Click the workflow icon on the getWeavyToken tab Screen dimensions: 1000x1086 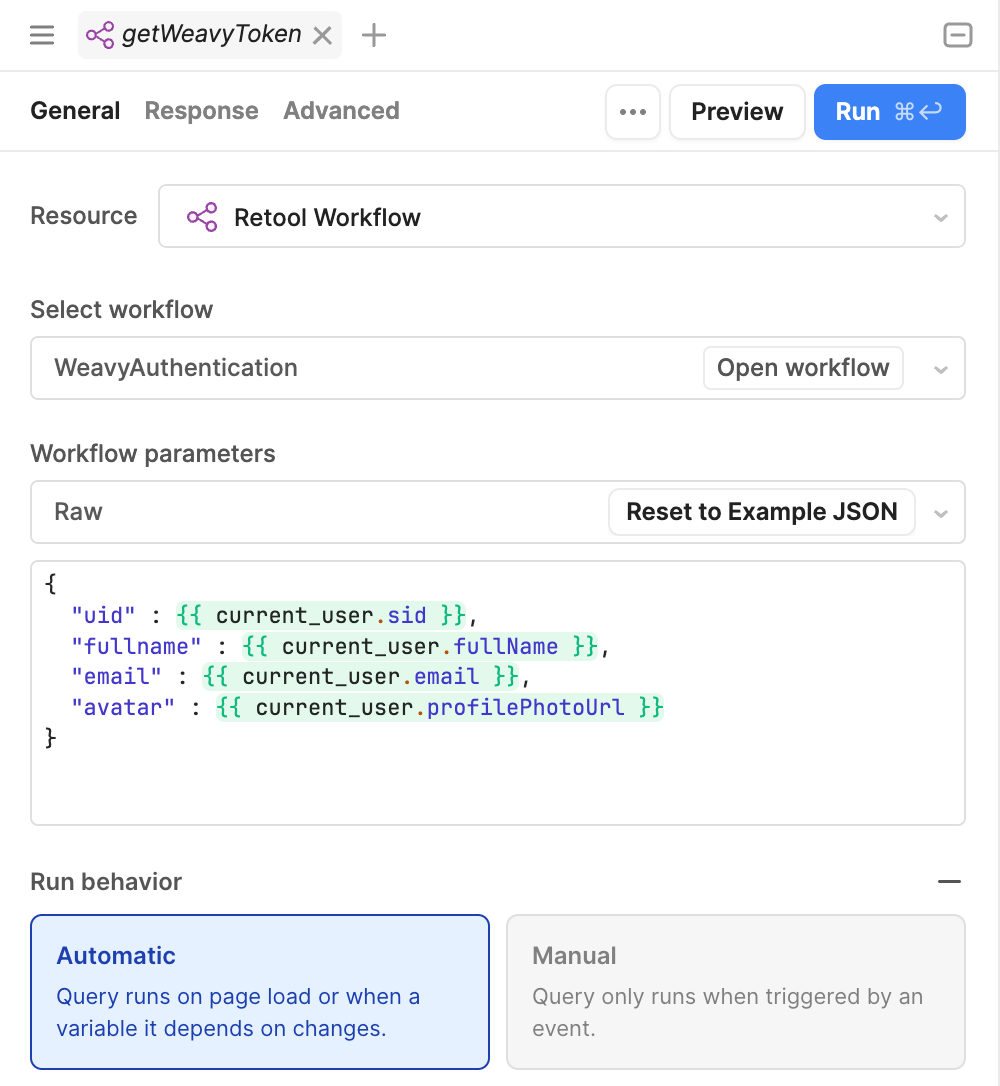(x=101, y=34)
